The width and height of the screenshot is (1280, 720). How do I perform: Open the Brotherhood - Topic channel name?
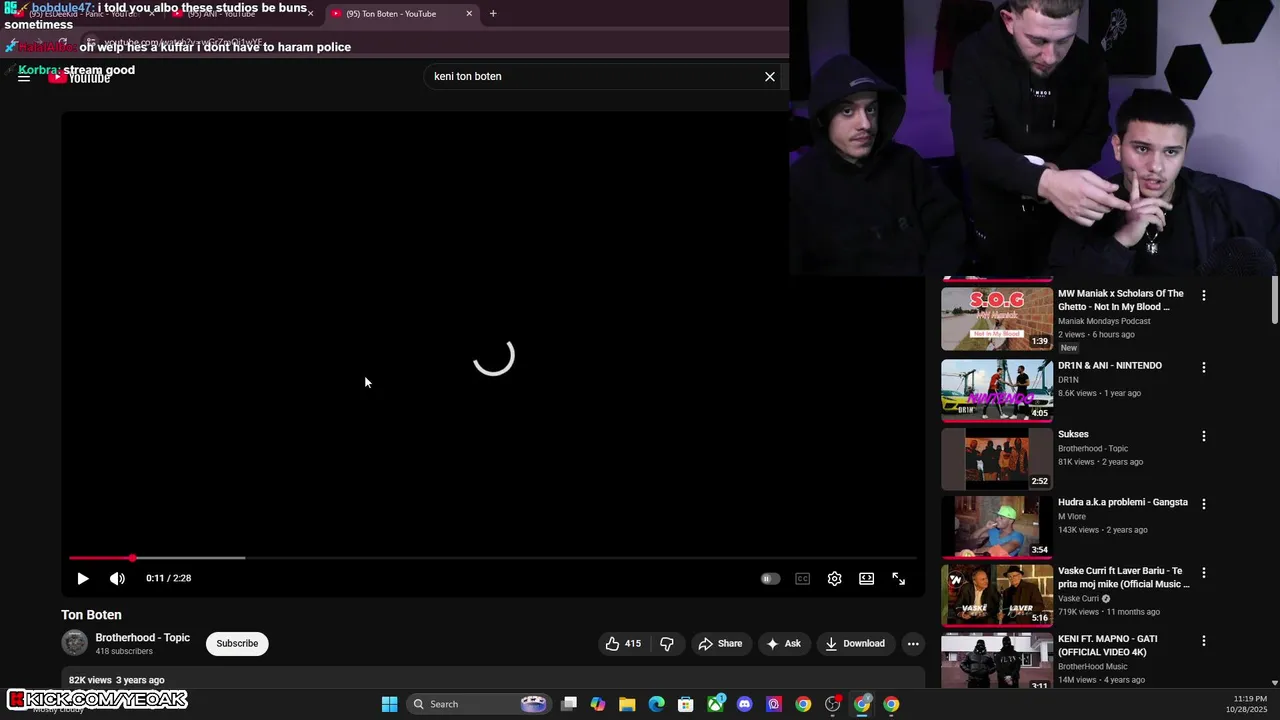[142, 637]
